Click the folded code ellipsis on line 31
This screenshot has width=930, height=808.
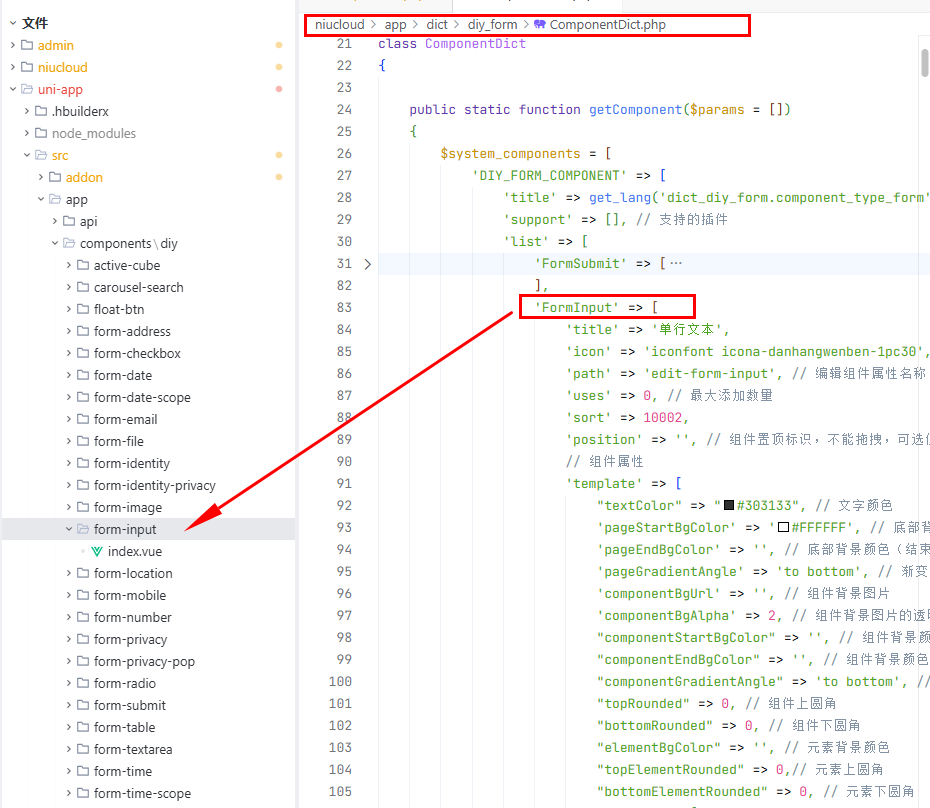pyautogui.click(x=676, y=264)
